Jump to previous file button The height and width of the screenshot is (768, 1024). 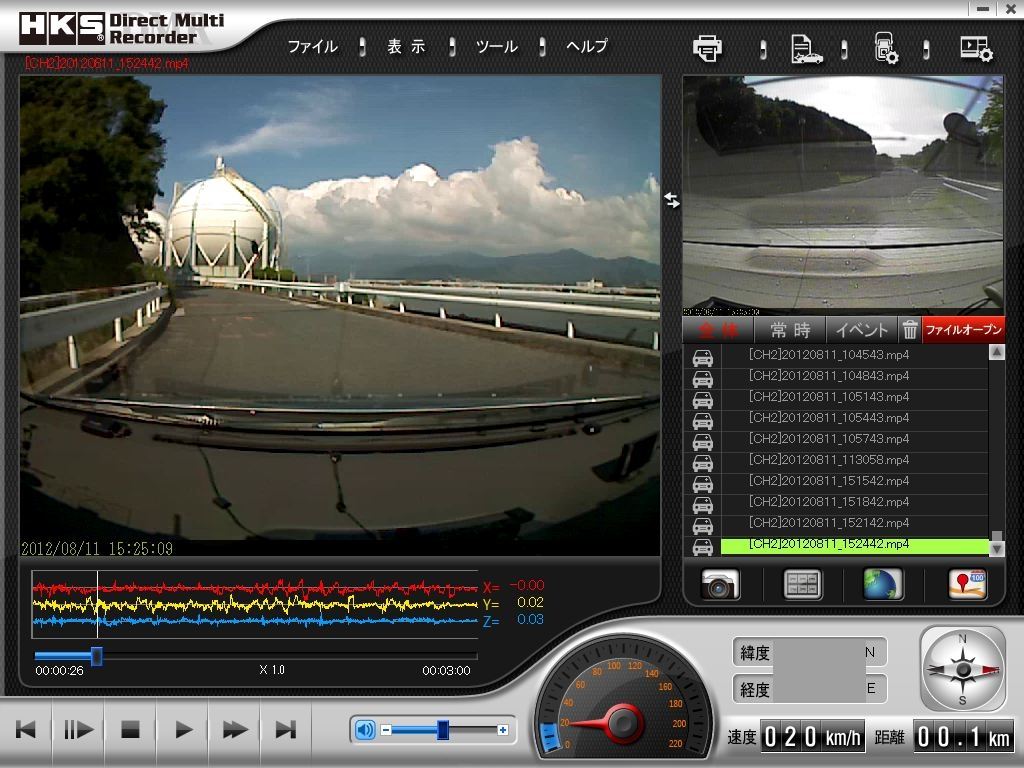point(26,729)
